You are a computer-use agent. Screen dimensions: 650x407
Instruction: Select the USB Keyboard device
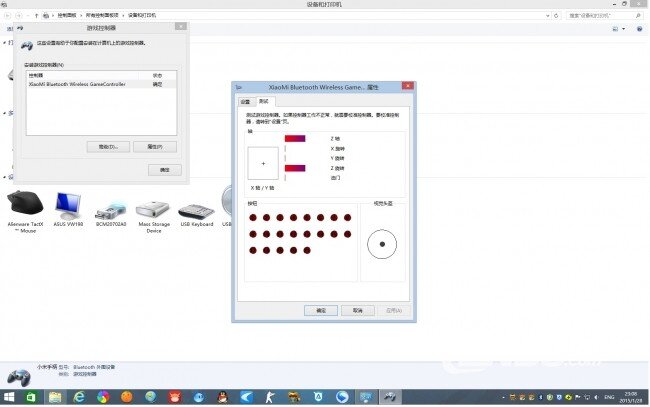coord(196,215)
